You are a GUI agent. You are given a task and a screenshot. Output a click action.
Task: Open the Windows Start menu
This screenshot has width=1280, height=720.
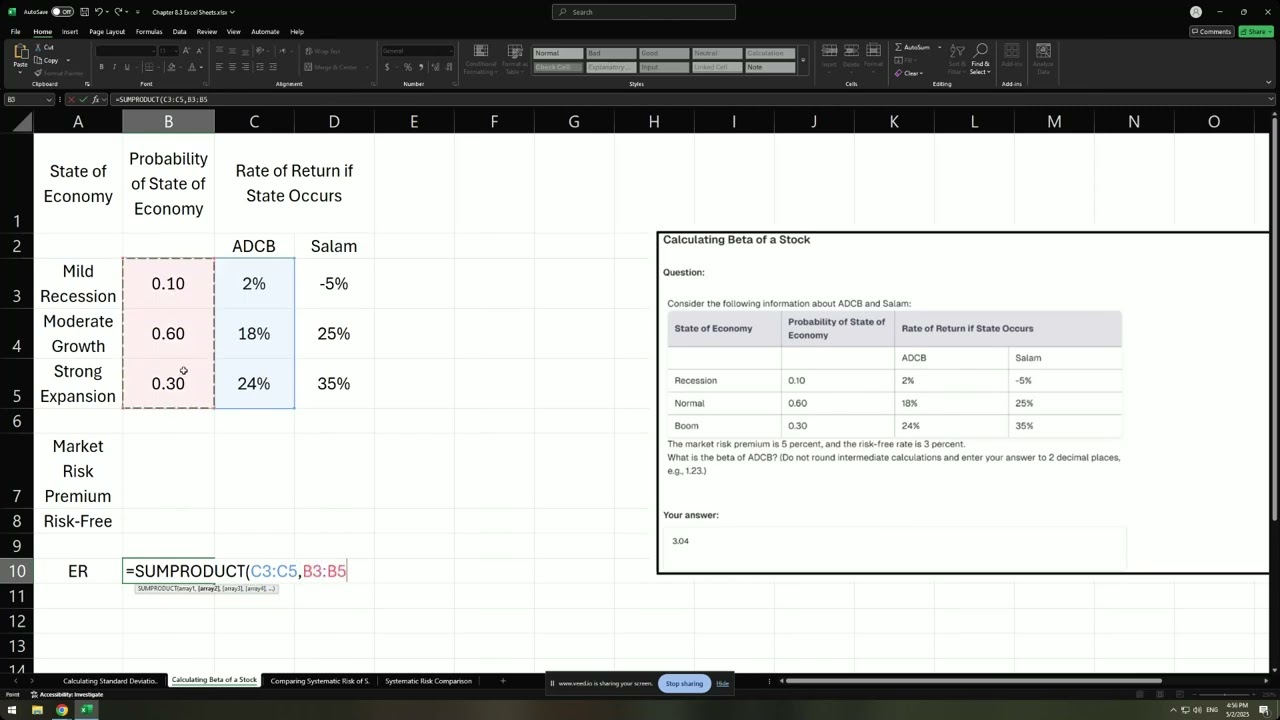point(12,710)
